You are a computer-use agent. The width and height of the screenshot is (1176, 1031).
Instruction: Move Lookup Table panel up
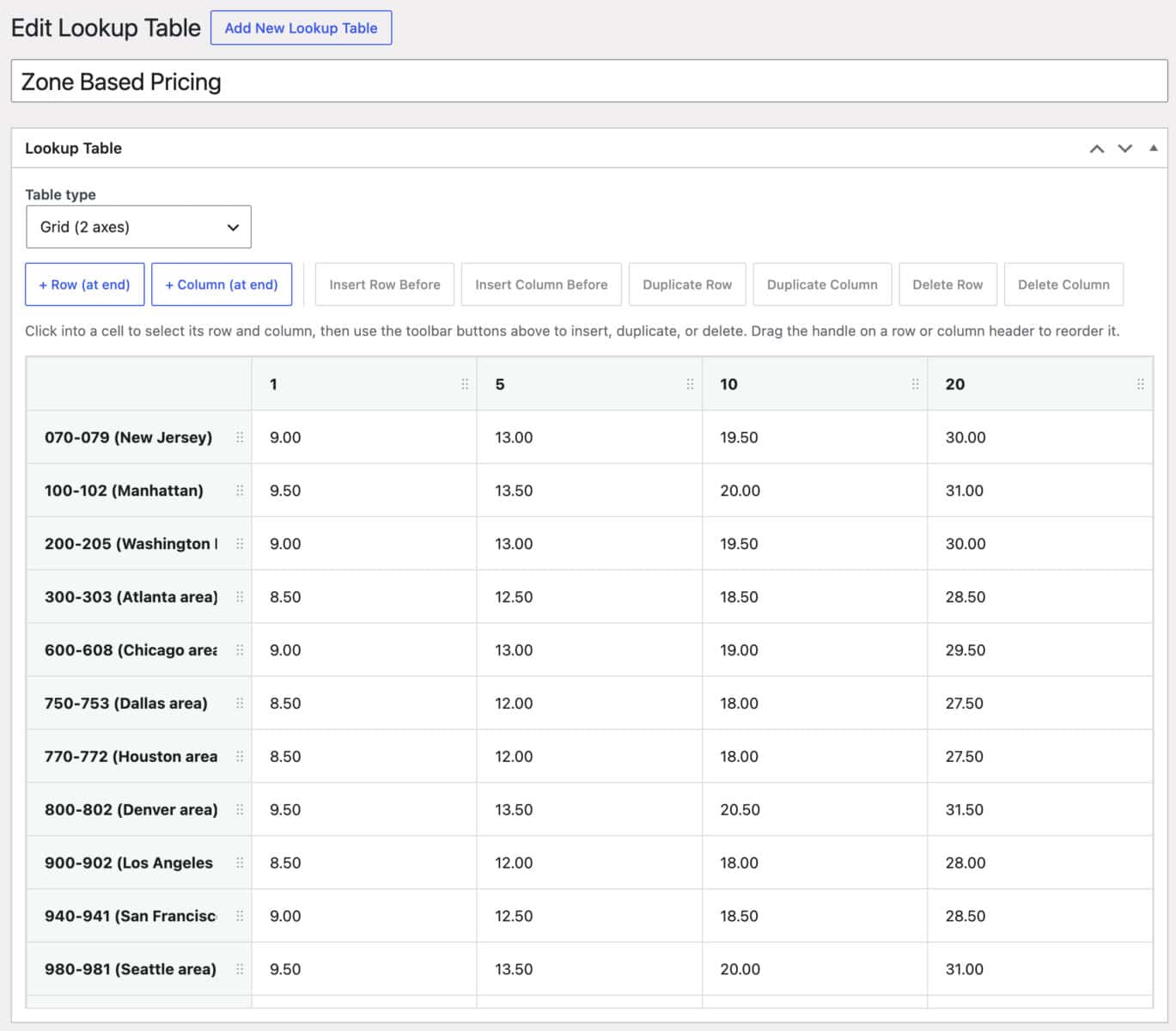[1097, 149]
